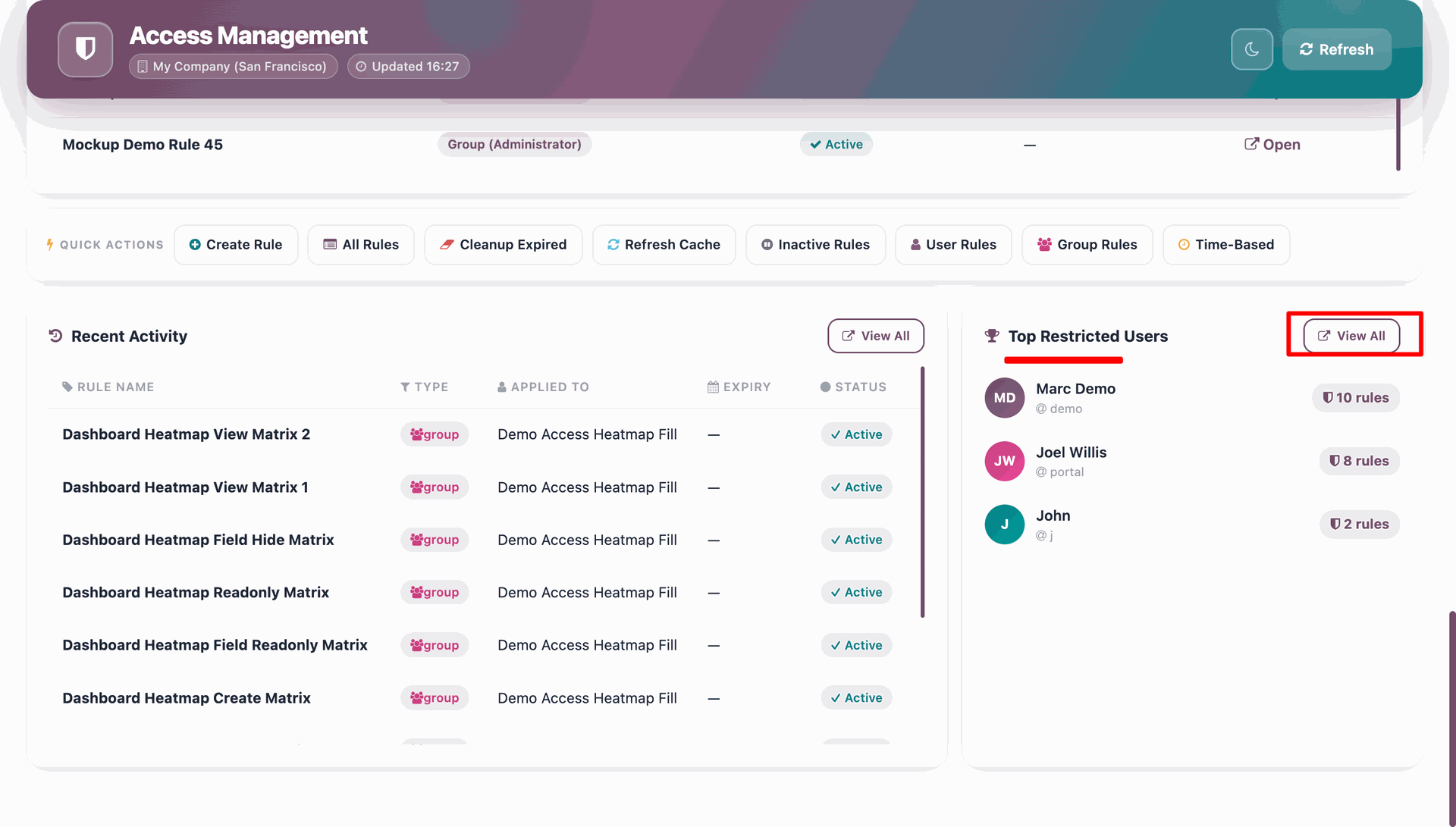Viewport: 1456px width, 827px height.
Task: Open All Rules quick action
Action: point(361,244)
